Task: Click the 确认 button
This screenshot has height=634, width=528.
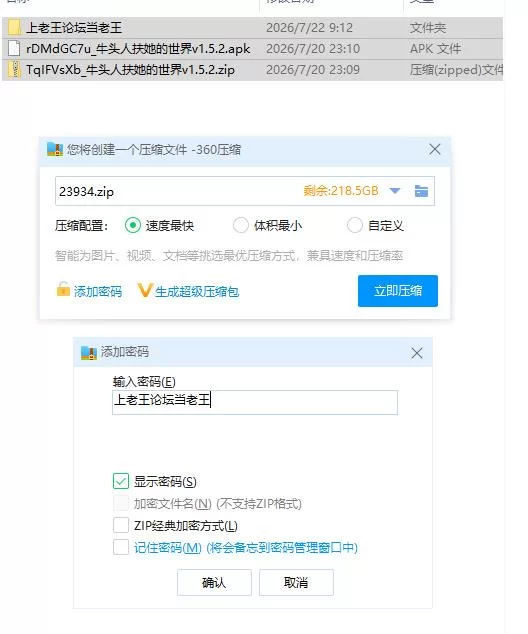Action: (x=214, y=582)
